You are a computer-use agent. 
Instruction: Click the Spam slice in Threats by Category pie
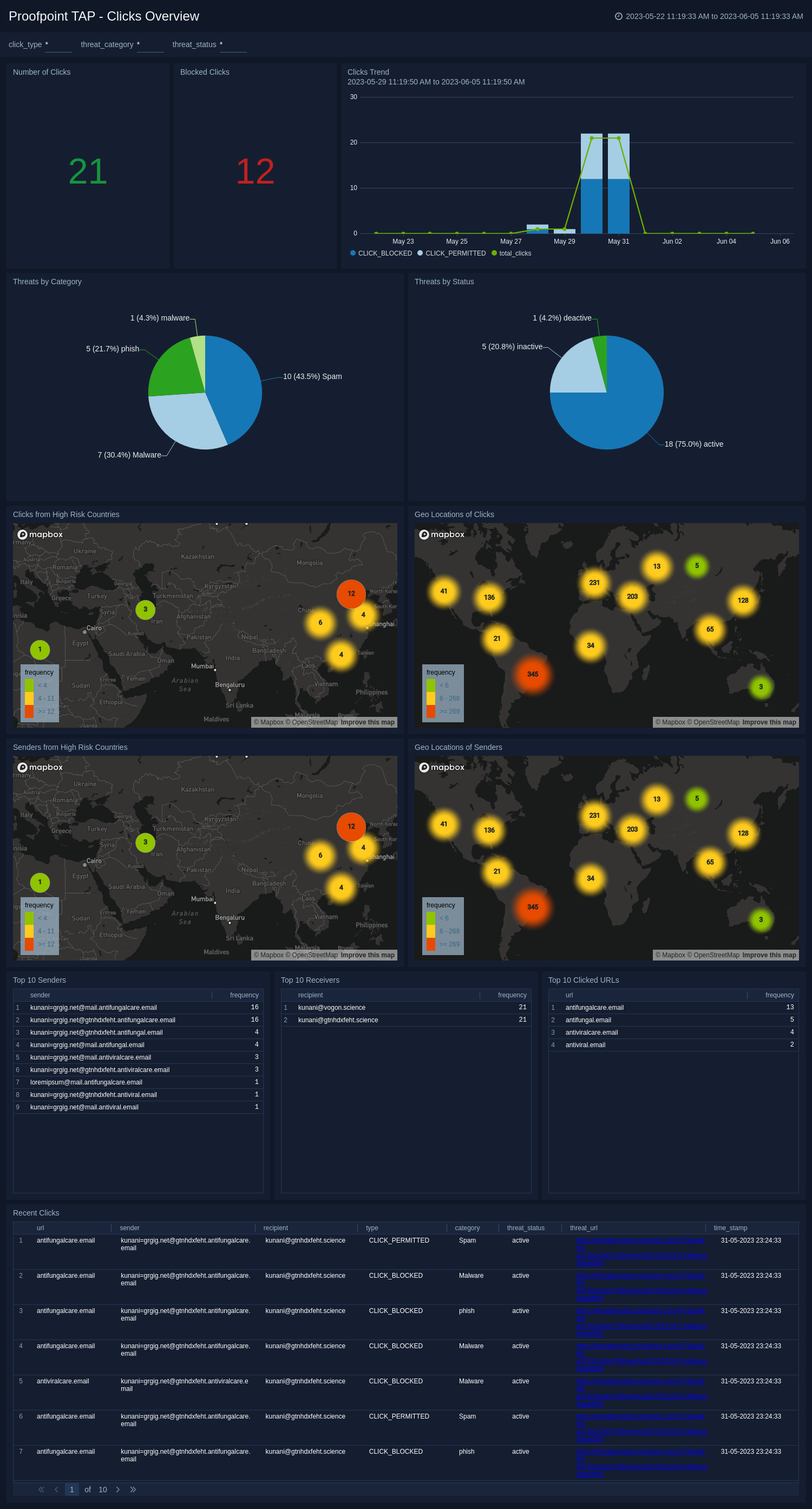click(x=234, y=381)
